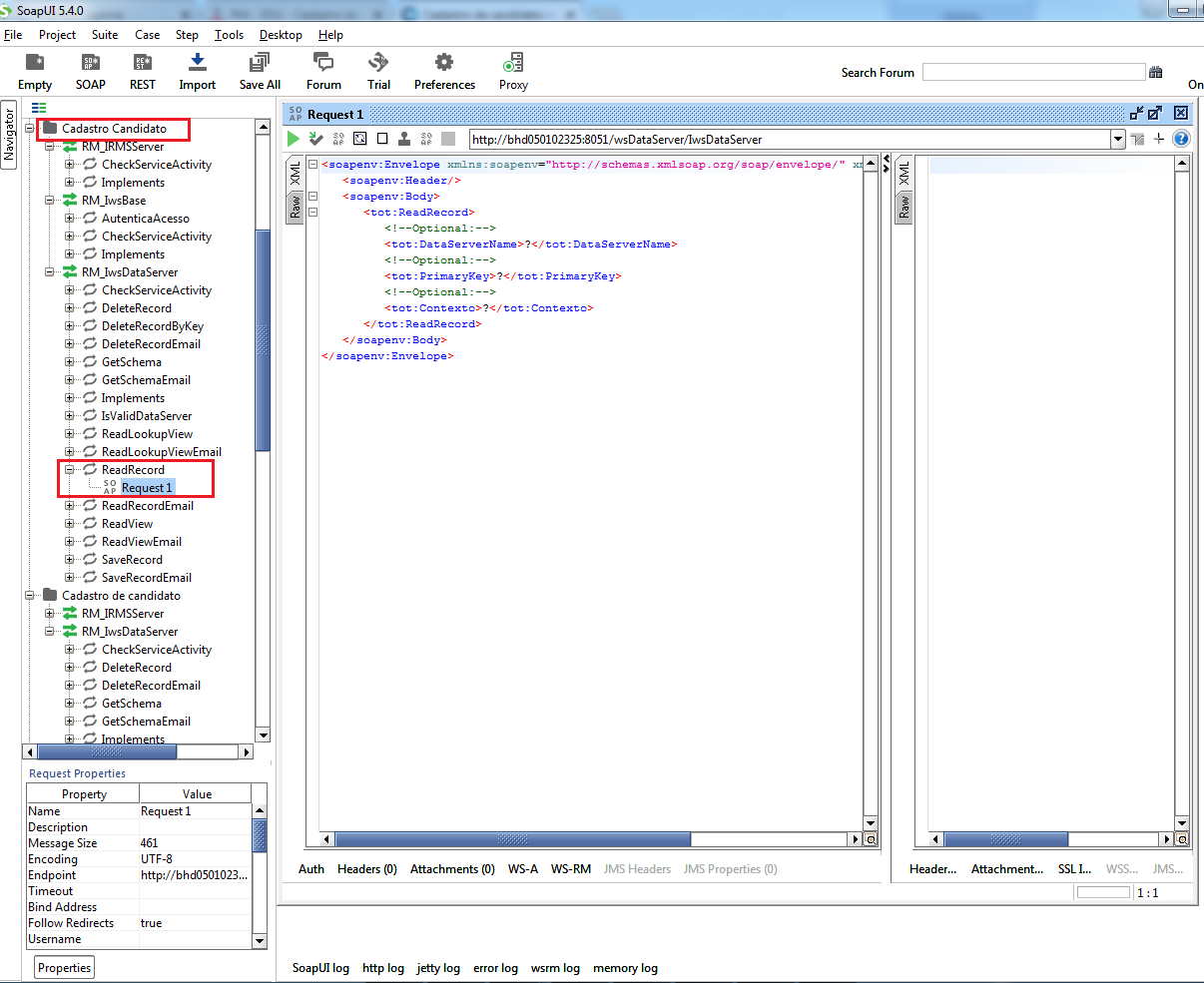
Task: Click the Empty project toolbar icon
Action: 35,62
